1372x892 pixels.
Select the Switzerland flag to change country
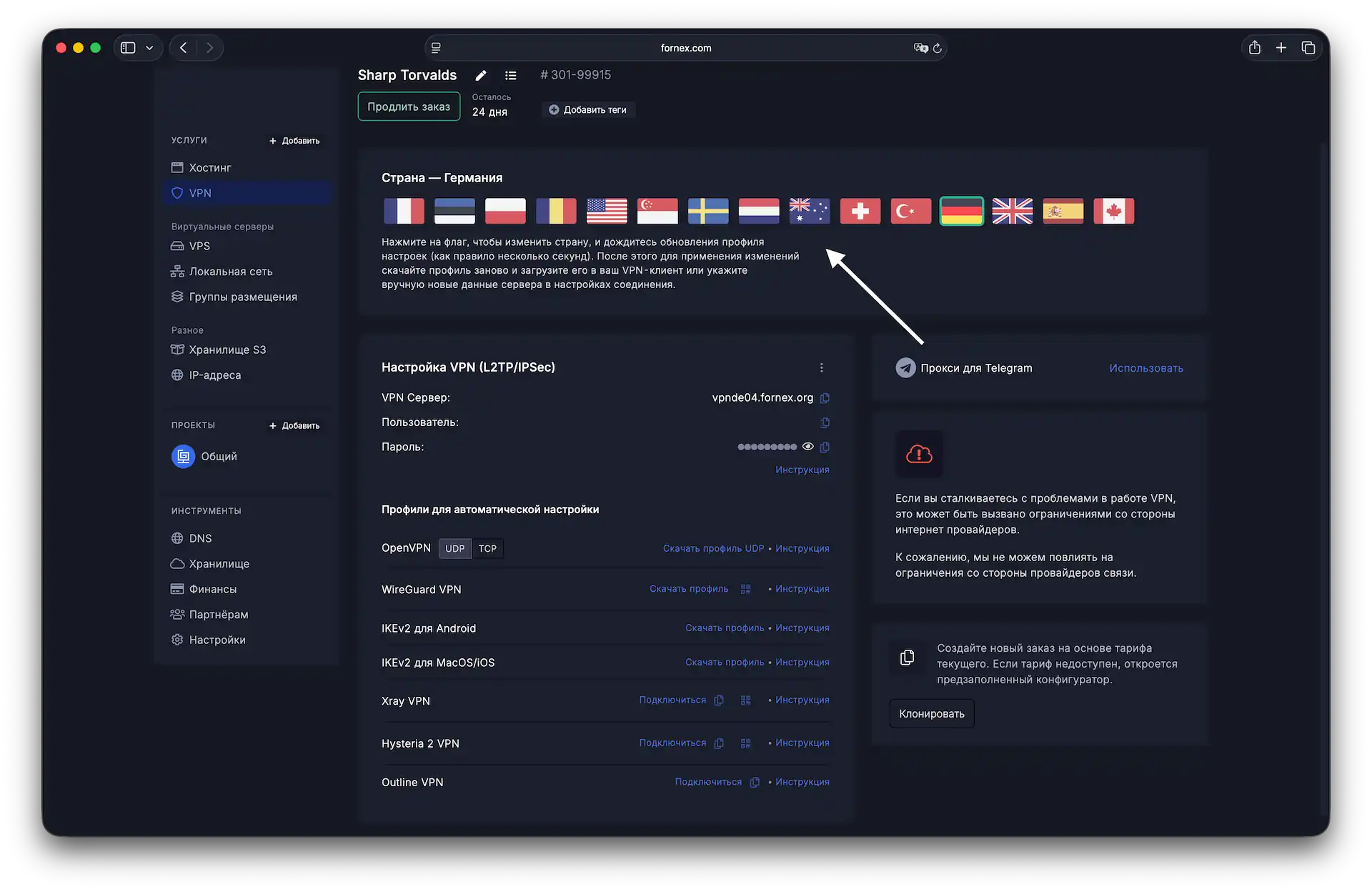click(860, 212)
